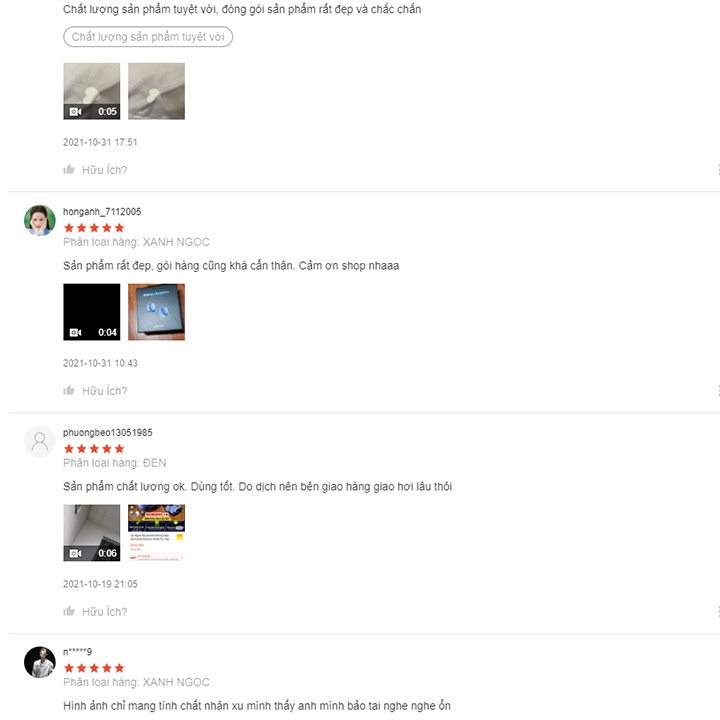Open the avatar of user n*****9

click(39, 661)
